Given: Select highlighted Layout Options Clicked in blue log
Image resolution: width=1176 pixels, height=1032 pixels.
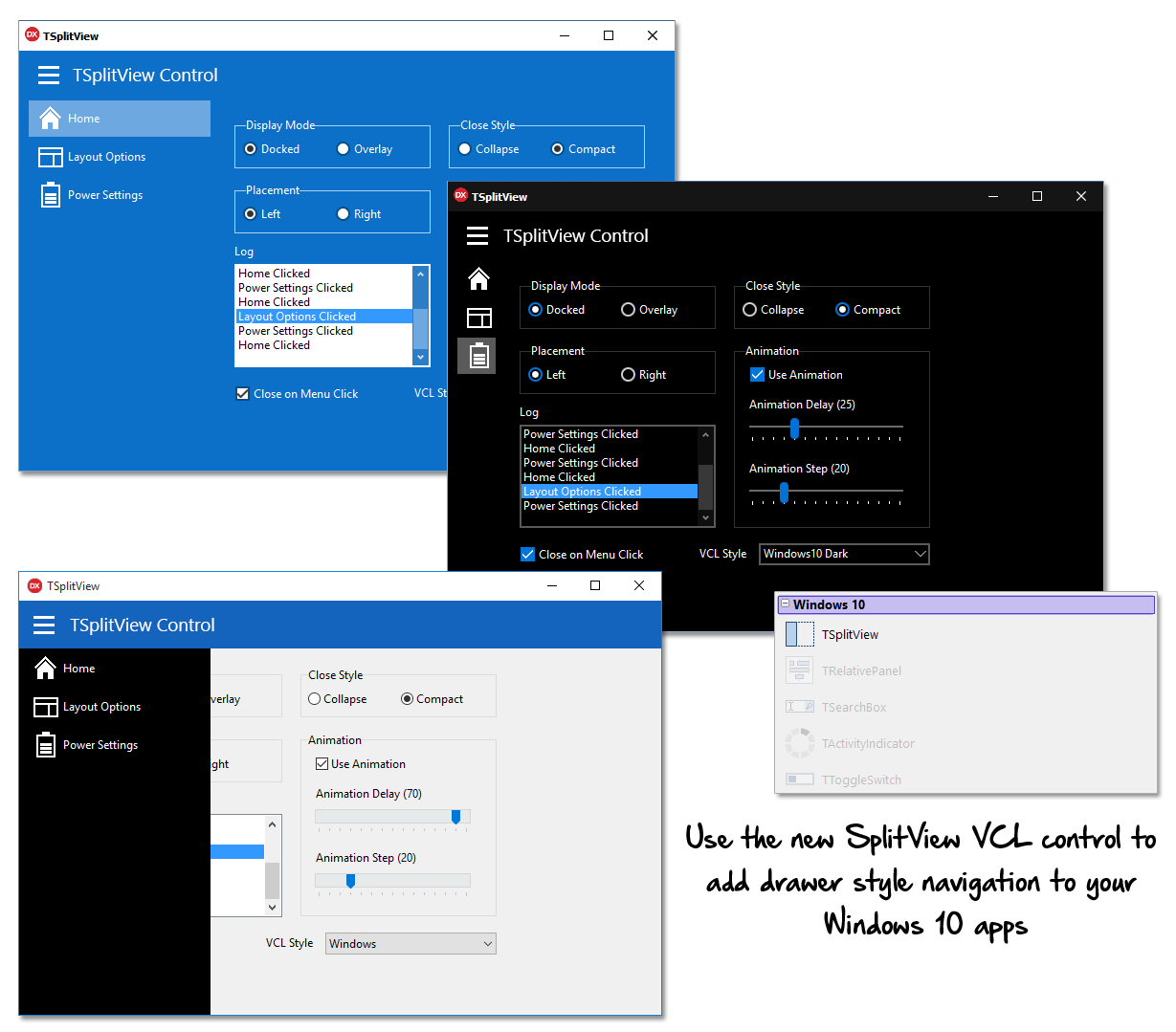Looking at the screenshot, I should coord(324,317).
